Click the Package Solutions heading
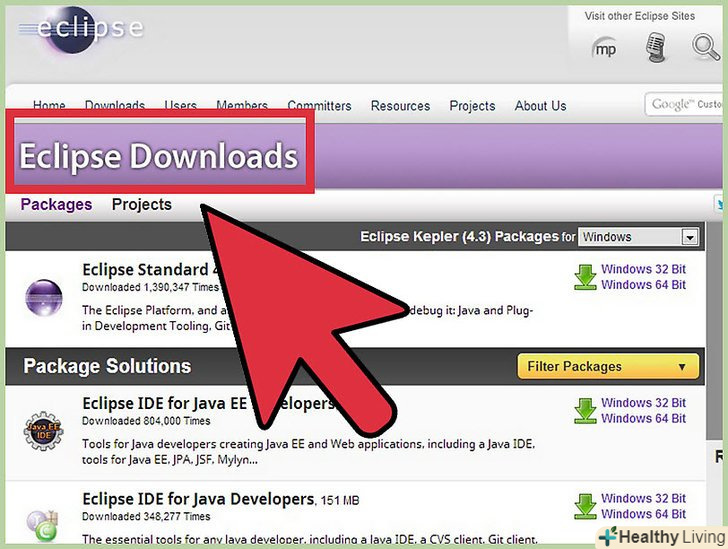Viewport: 728px width, 549px height. point(107,366)
